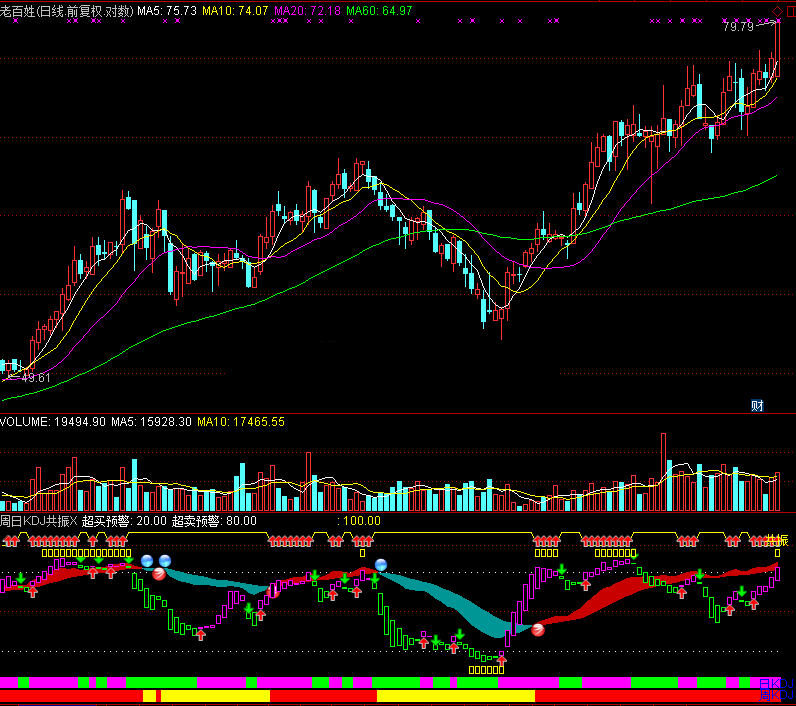
Task: Open the 周日KDJ共振X indicator title
Action: click(38, 521)
